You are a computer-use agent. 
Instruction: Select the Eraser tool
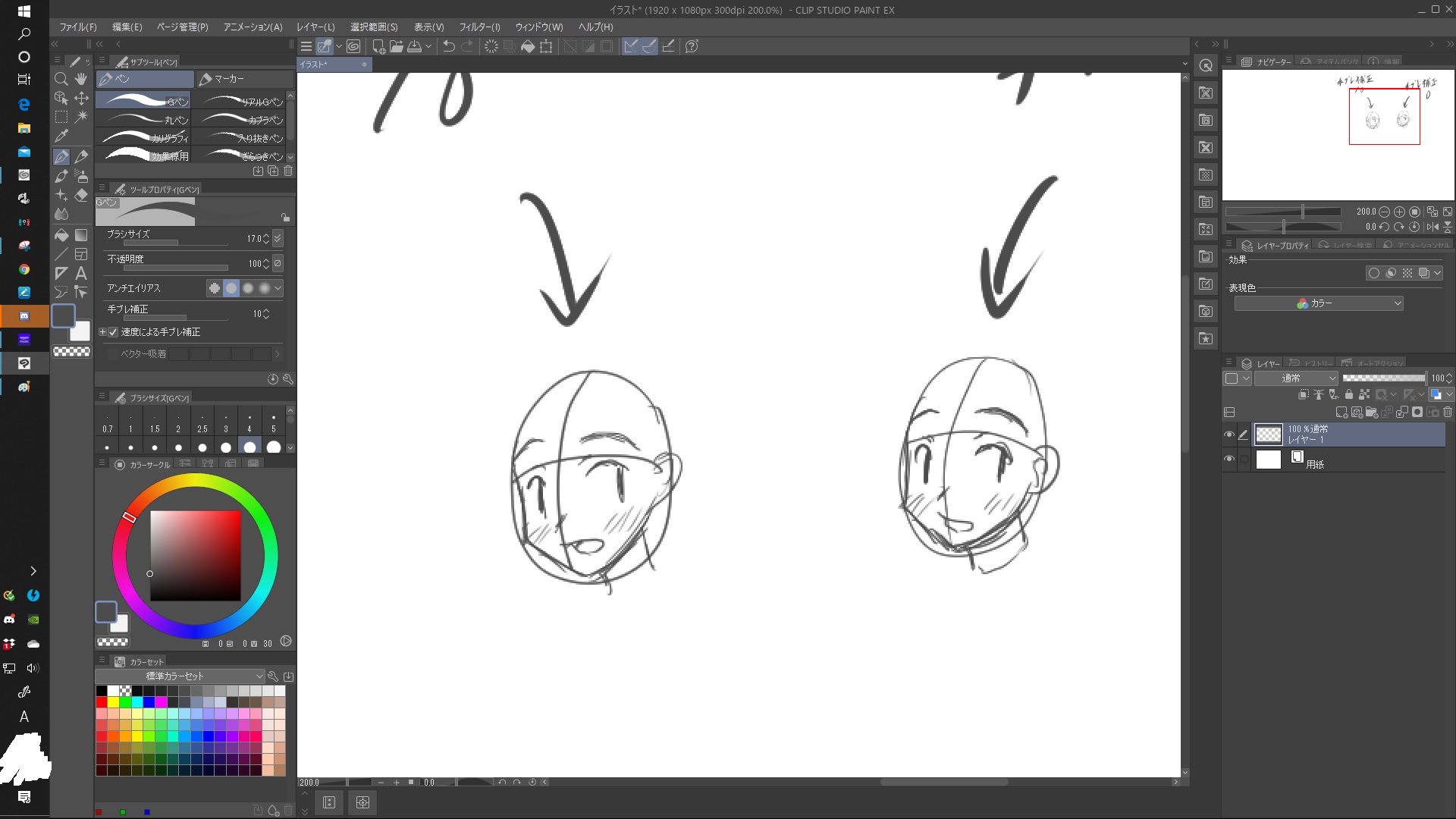(x=81, y=195)
